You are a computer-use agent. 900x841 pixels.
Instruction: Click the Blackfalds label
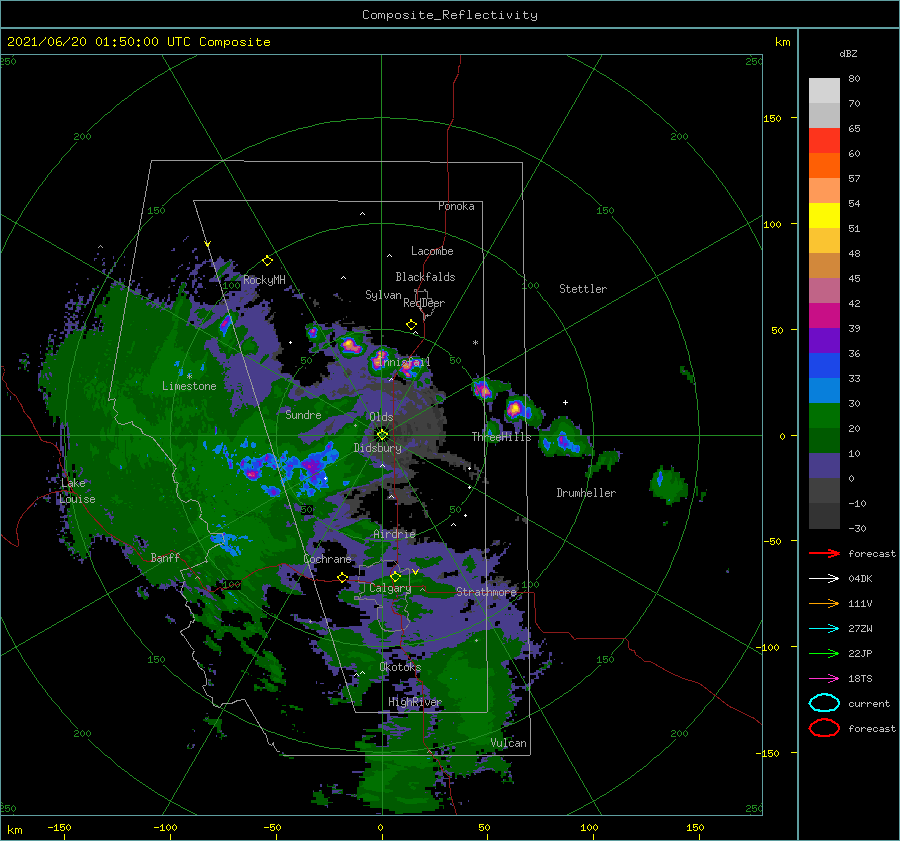pos(425,277)
